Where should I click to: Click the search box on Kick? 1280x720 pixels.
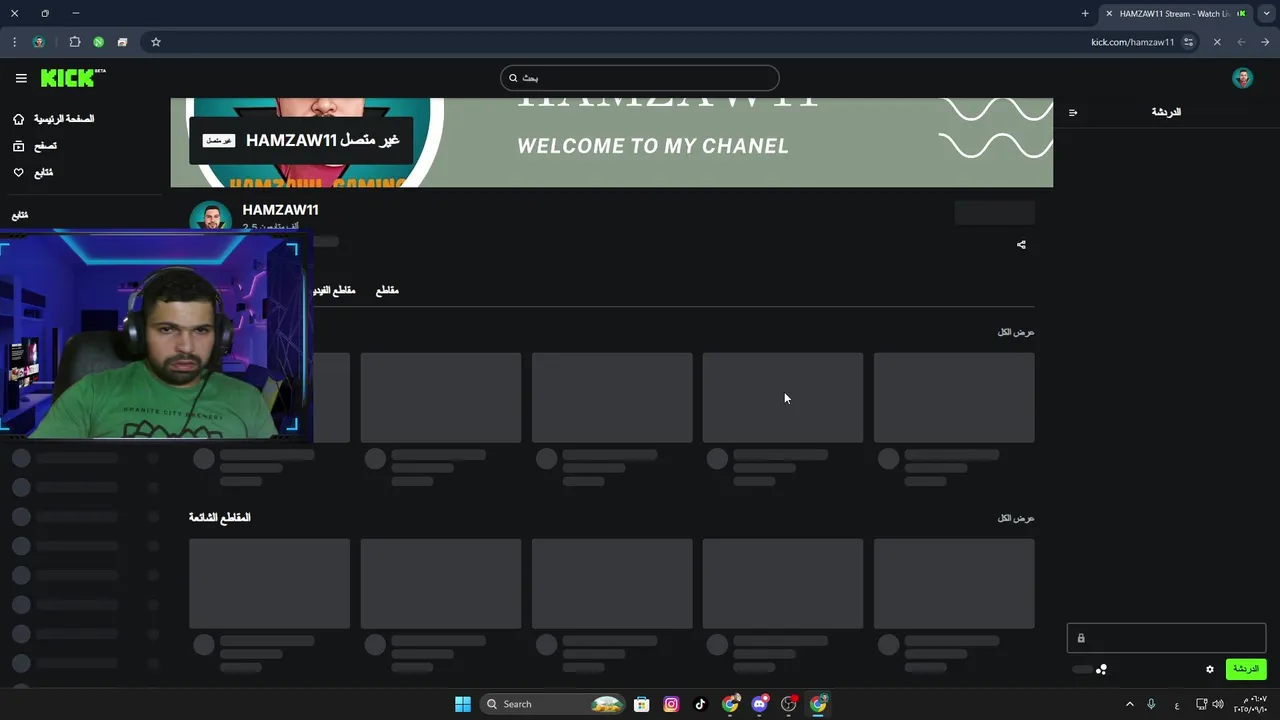[640, 78]
